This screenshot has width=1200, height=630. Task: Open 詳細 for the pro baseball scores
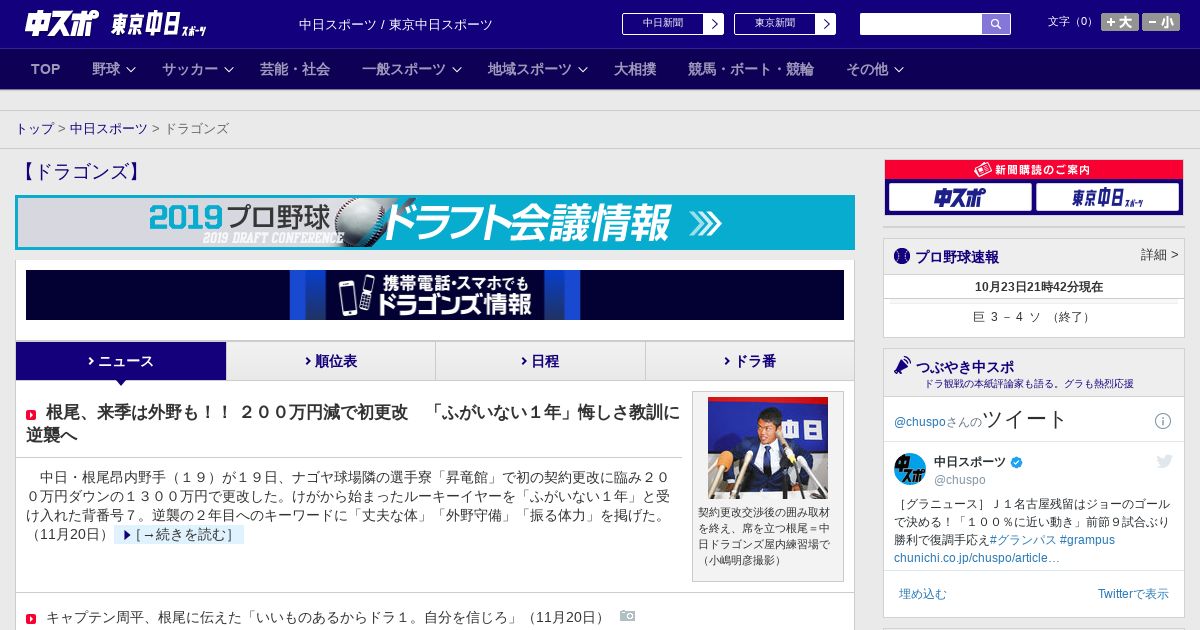[x=1159, y=255]
